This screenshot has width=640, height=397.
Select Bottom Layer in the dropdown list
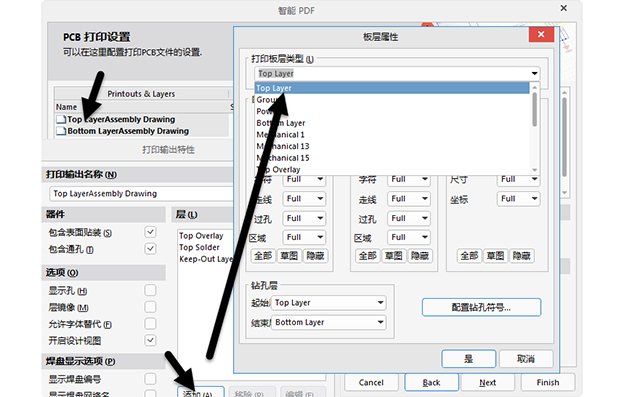click(392, 123)
